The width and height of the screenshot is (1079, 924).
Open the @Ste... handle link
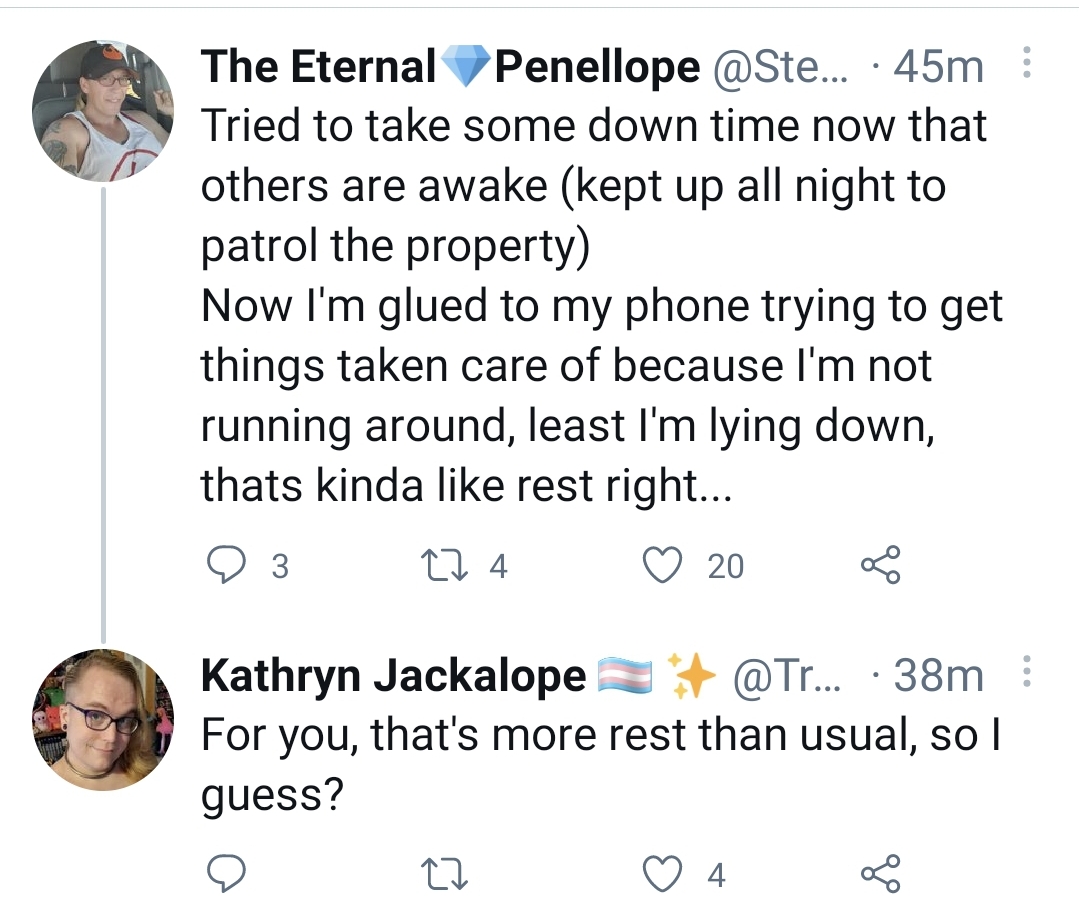pyautogui.click(x=781, y=67)
